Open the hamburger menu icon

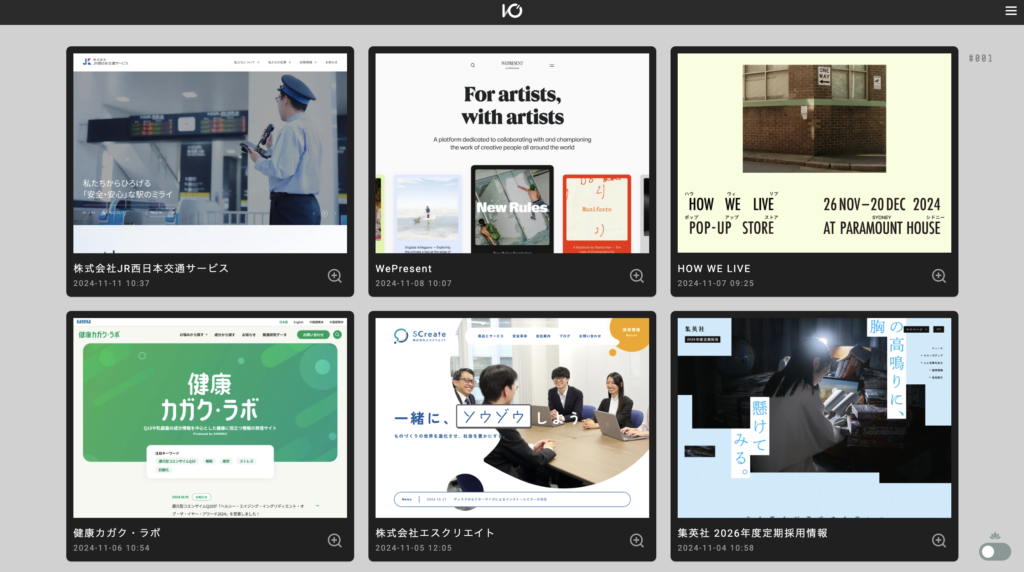pos(1010,10)
